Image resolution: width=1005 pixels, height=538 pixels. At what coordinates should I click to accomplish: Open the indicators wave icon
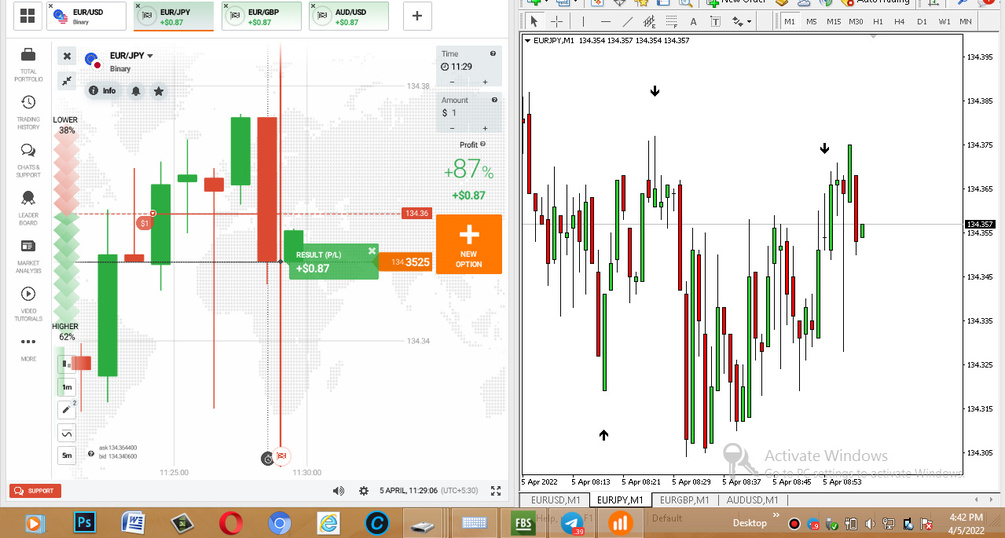tap(67, 433)
